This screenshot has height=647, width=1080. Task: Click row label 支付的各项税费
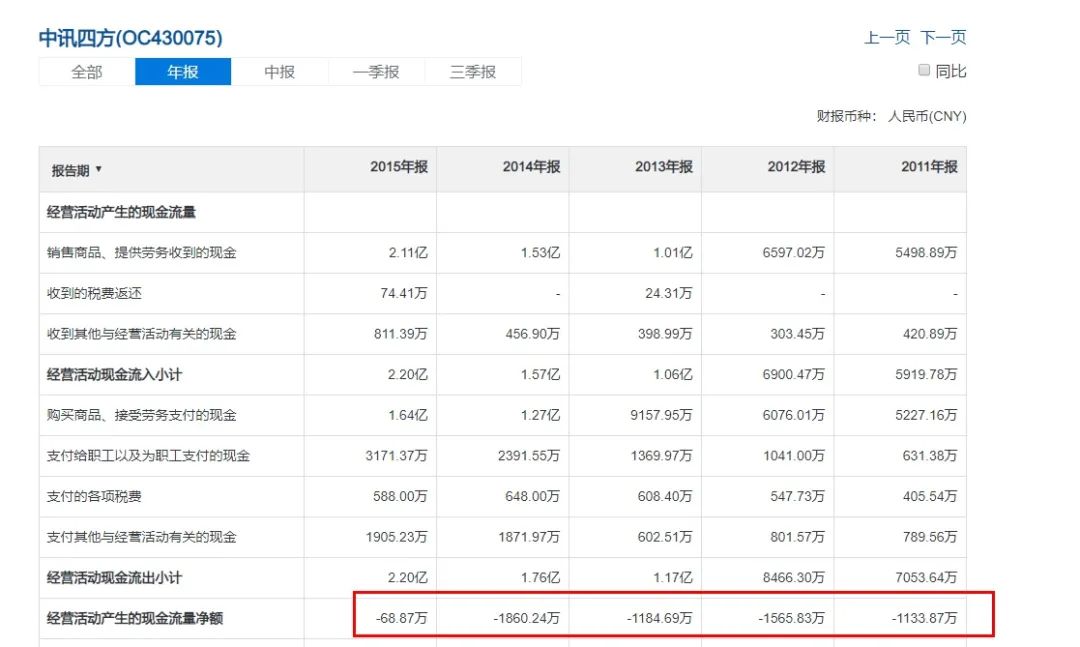[94, 497]
